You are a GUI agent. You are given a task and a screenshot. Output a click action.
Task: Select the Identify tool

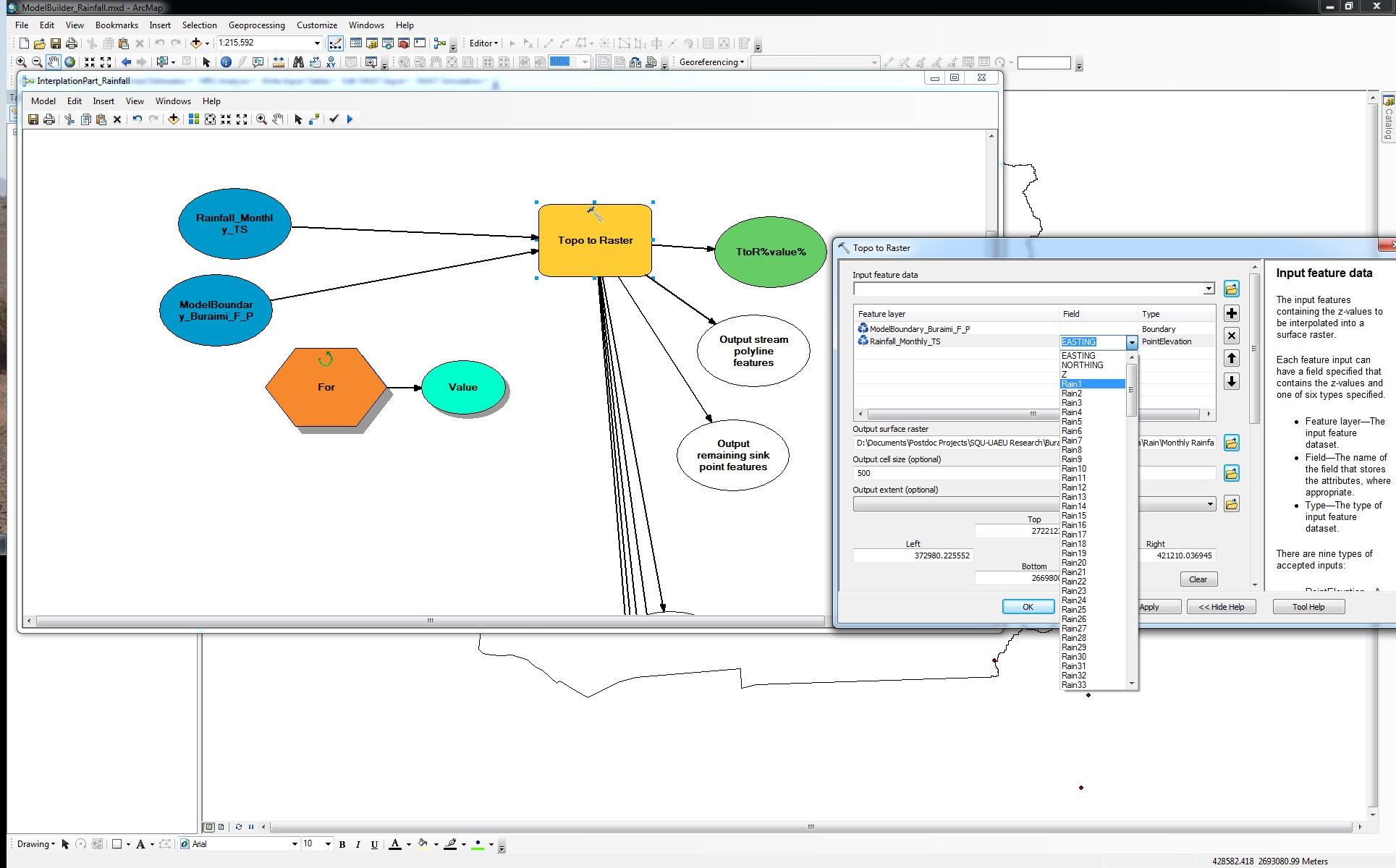click(226, 62)
